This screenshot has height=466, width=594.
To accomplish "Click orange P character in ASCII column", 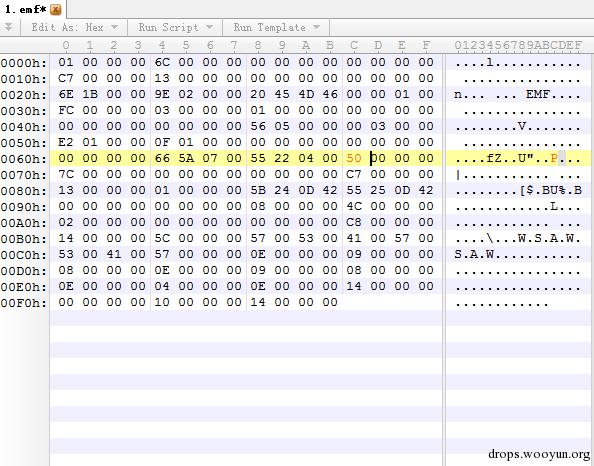I will click(554, 158).
